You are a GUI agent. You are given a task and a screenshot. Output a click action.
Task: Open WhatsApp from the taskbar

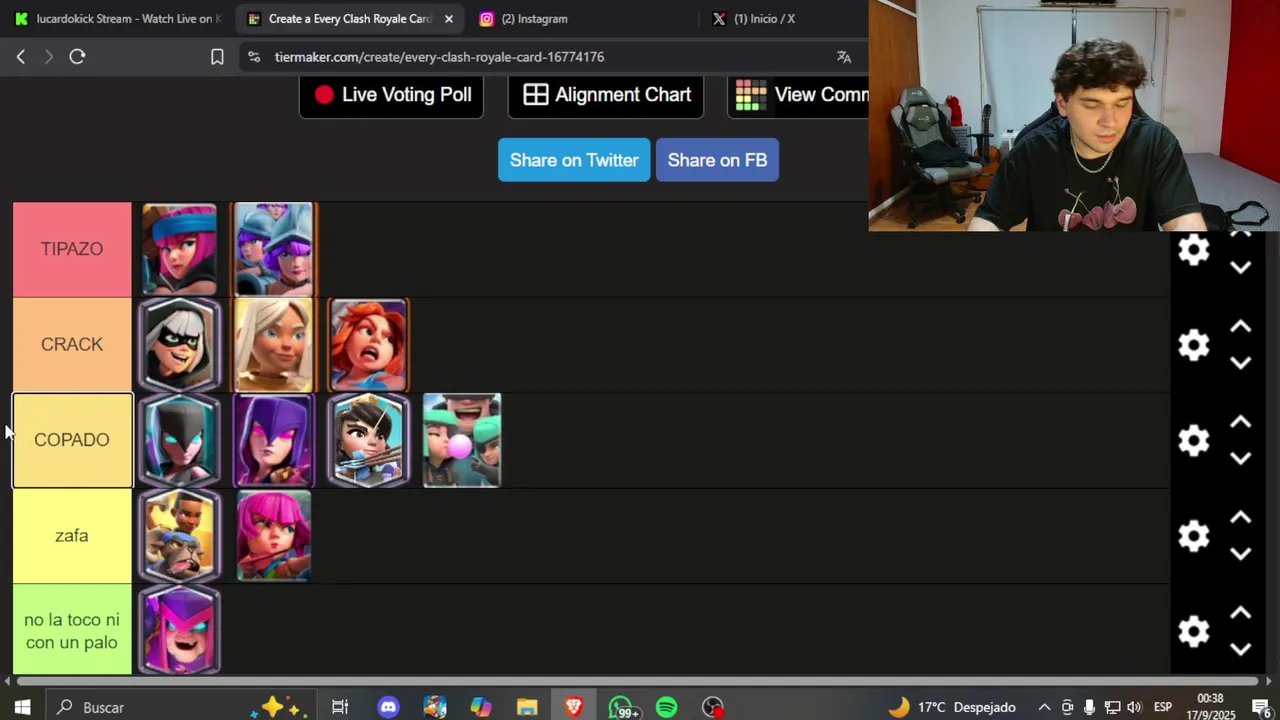click(621, 707)
